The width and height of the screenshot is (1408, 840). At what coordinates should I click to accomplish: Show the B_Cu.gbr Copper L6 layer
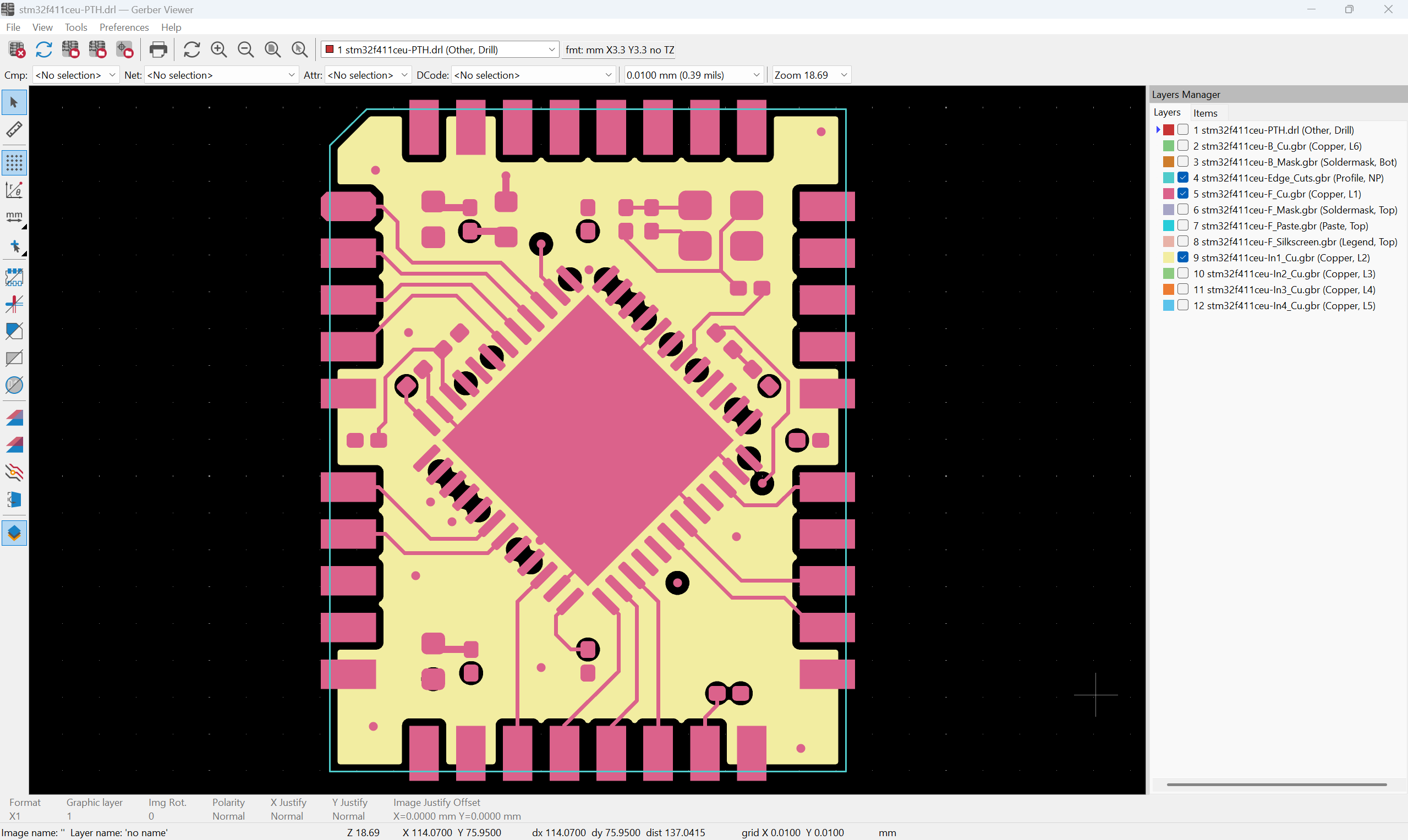1182,145
